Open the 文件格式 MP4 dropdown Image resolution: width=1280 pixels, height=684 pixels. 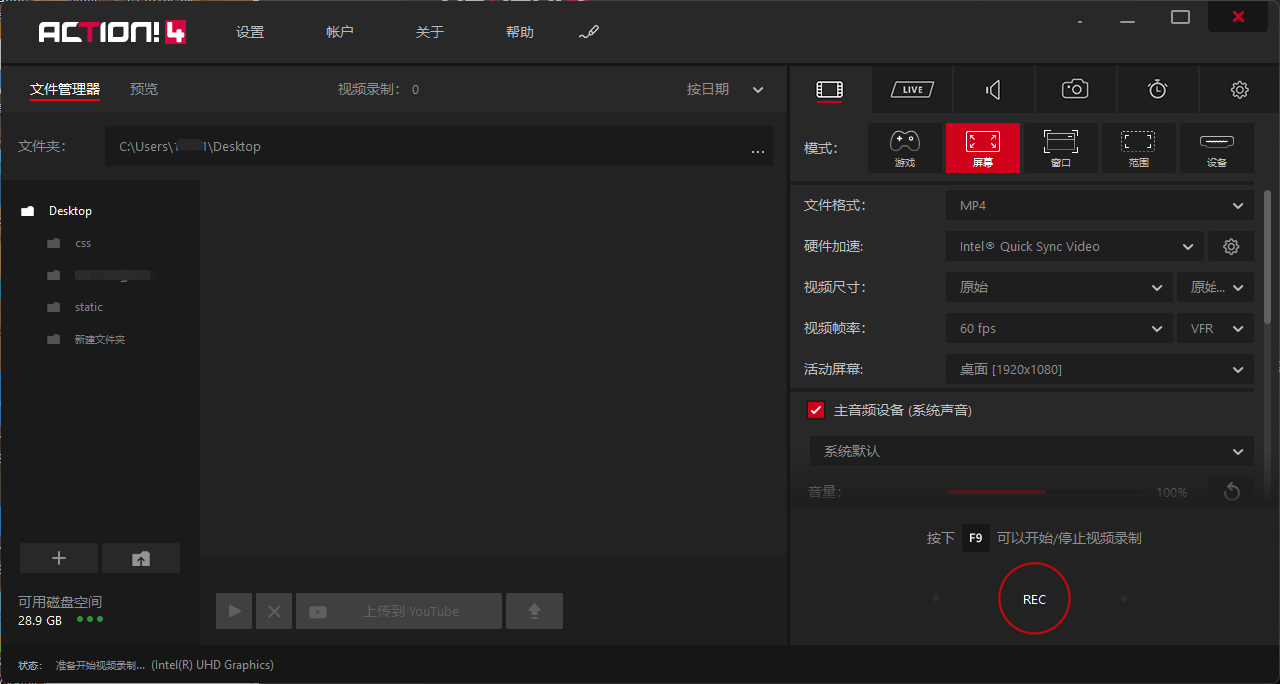click(1098, 205)
